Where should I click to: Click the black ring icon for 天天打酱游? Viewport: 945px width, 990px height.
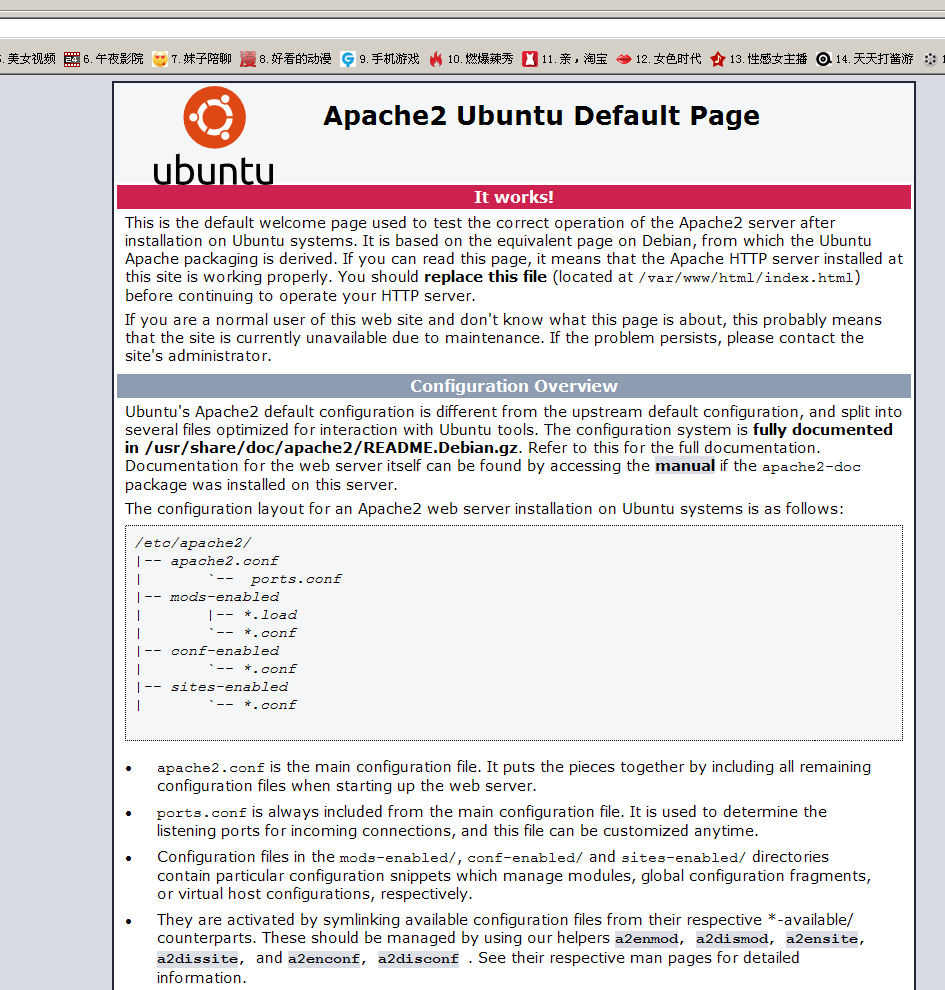coord(824,59)
